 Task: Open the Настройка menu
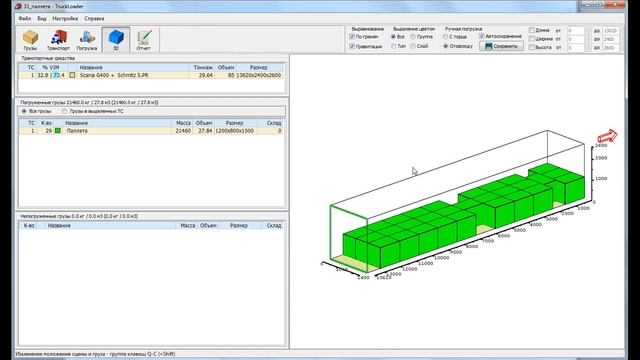point(65,18)
